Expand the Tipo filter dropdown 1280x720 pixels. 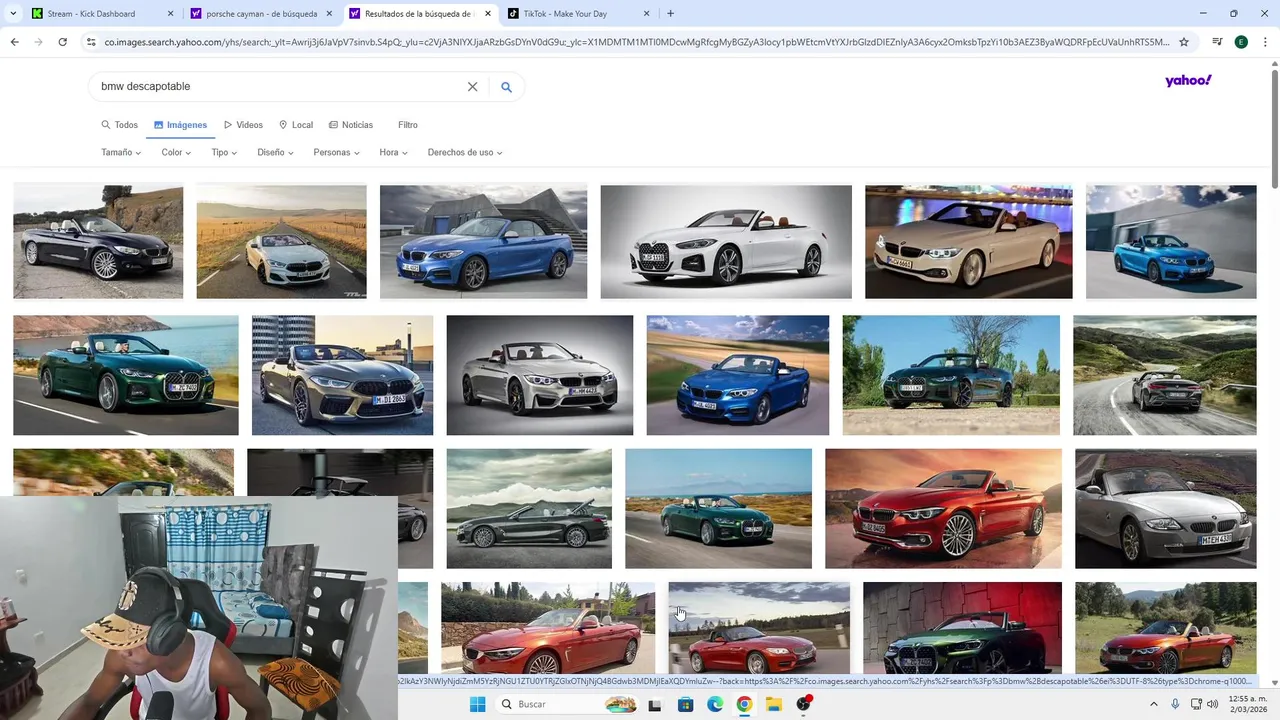pyautogui.click(x=224, y=152)
